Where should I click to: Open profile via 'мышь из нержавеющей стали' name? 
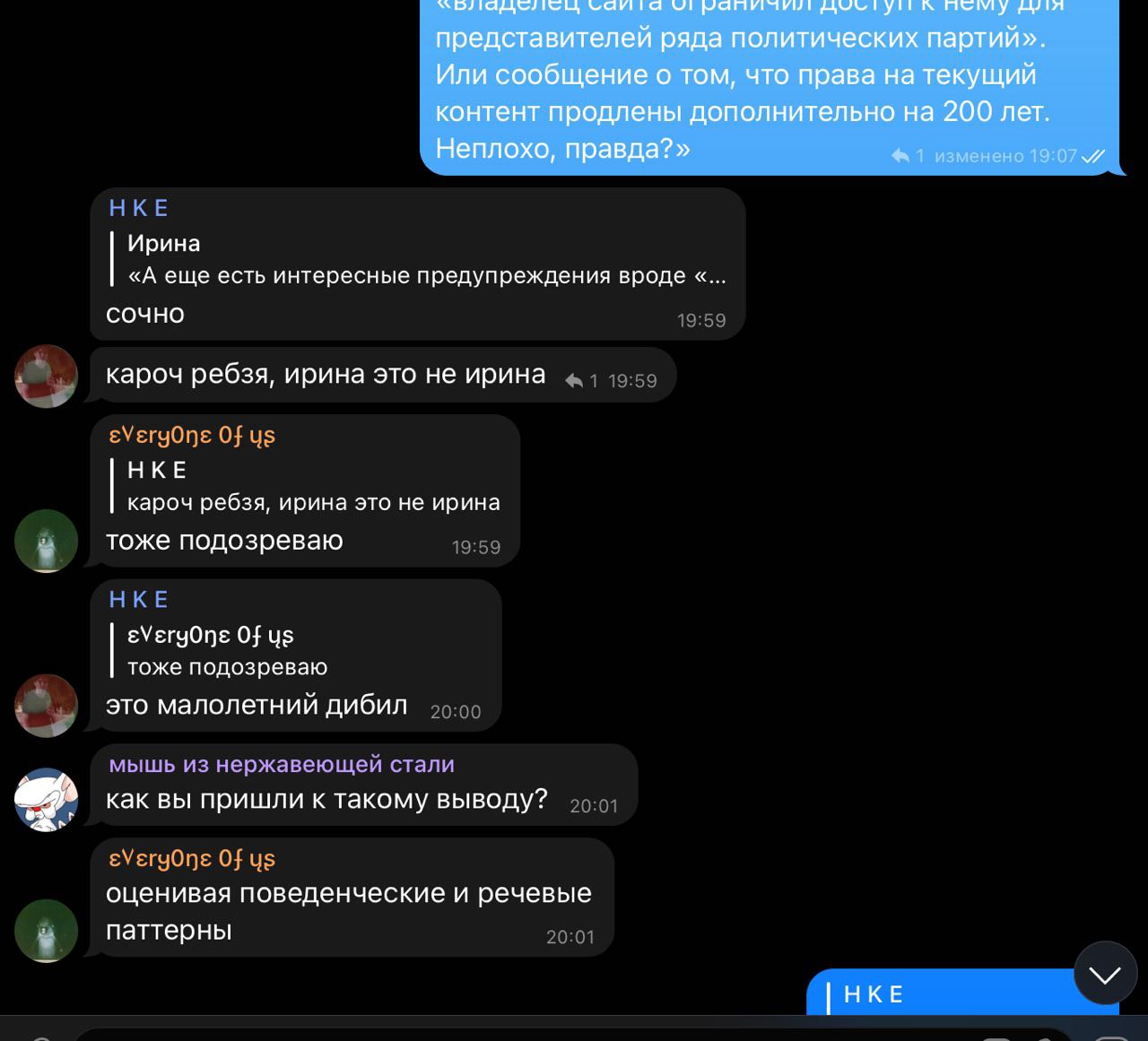point(282,765)
